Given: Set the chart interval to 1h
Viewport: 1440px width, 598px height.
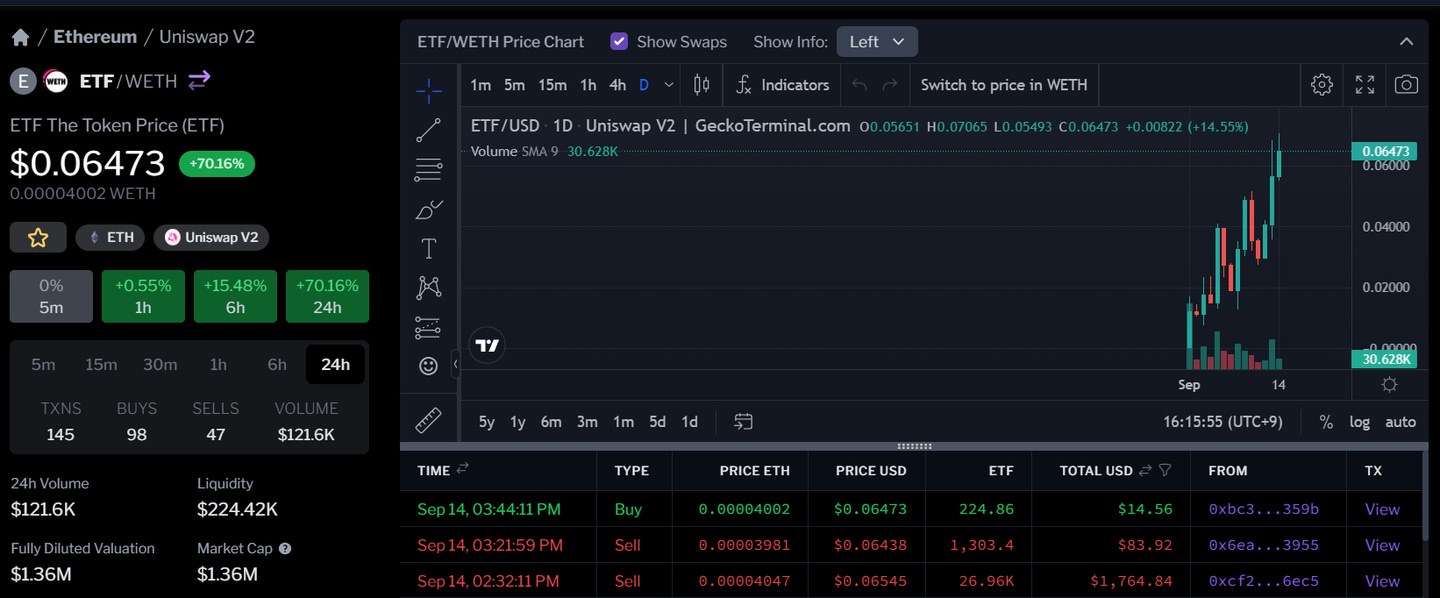Looking at the screenshot, I should pyautogui.click(x=588, y=85).
